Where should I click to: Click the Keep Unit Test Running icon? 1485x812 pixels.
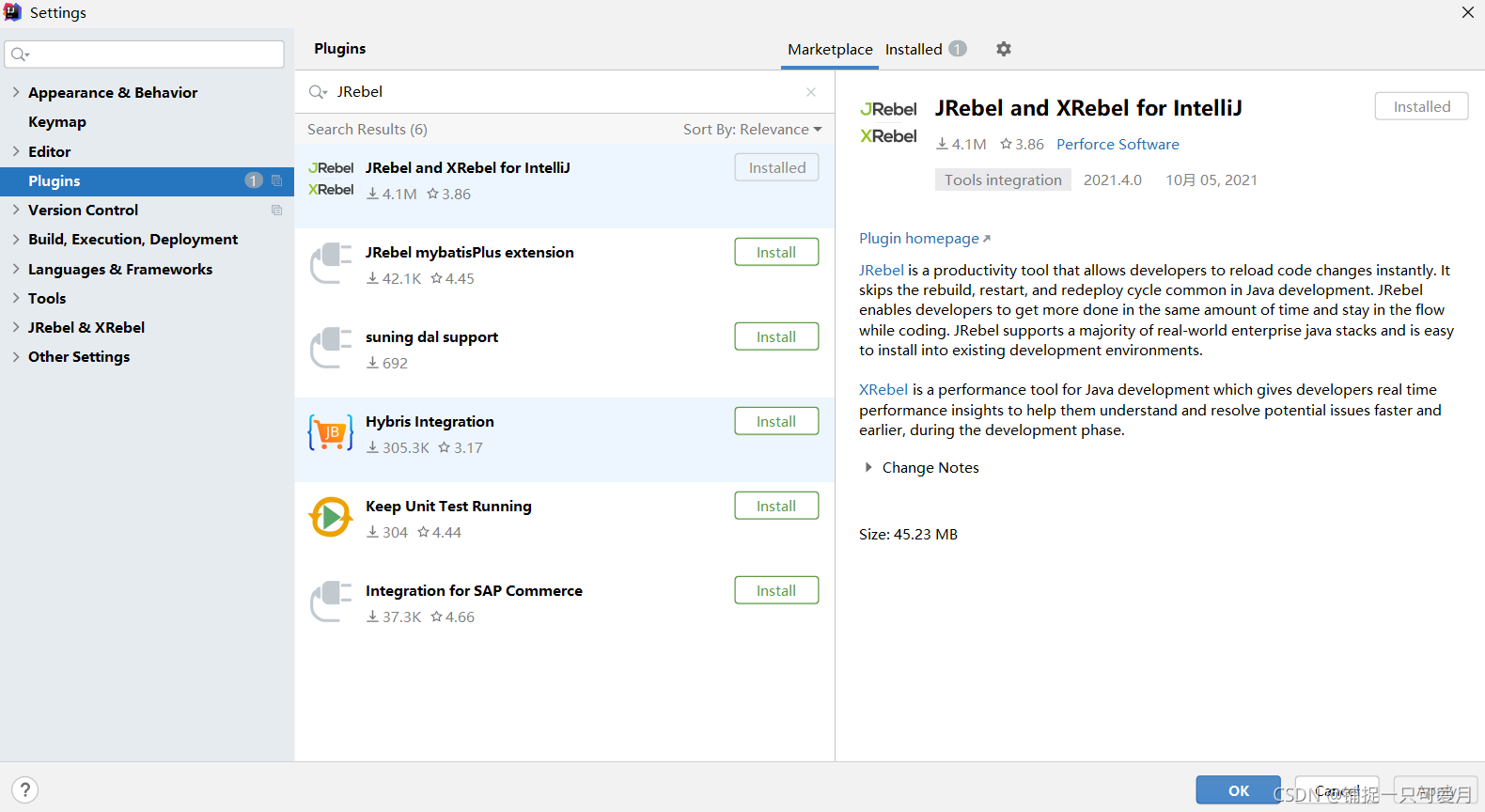tap(331, 517)
